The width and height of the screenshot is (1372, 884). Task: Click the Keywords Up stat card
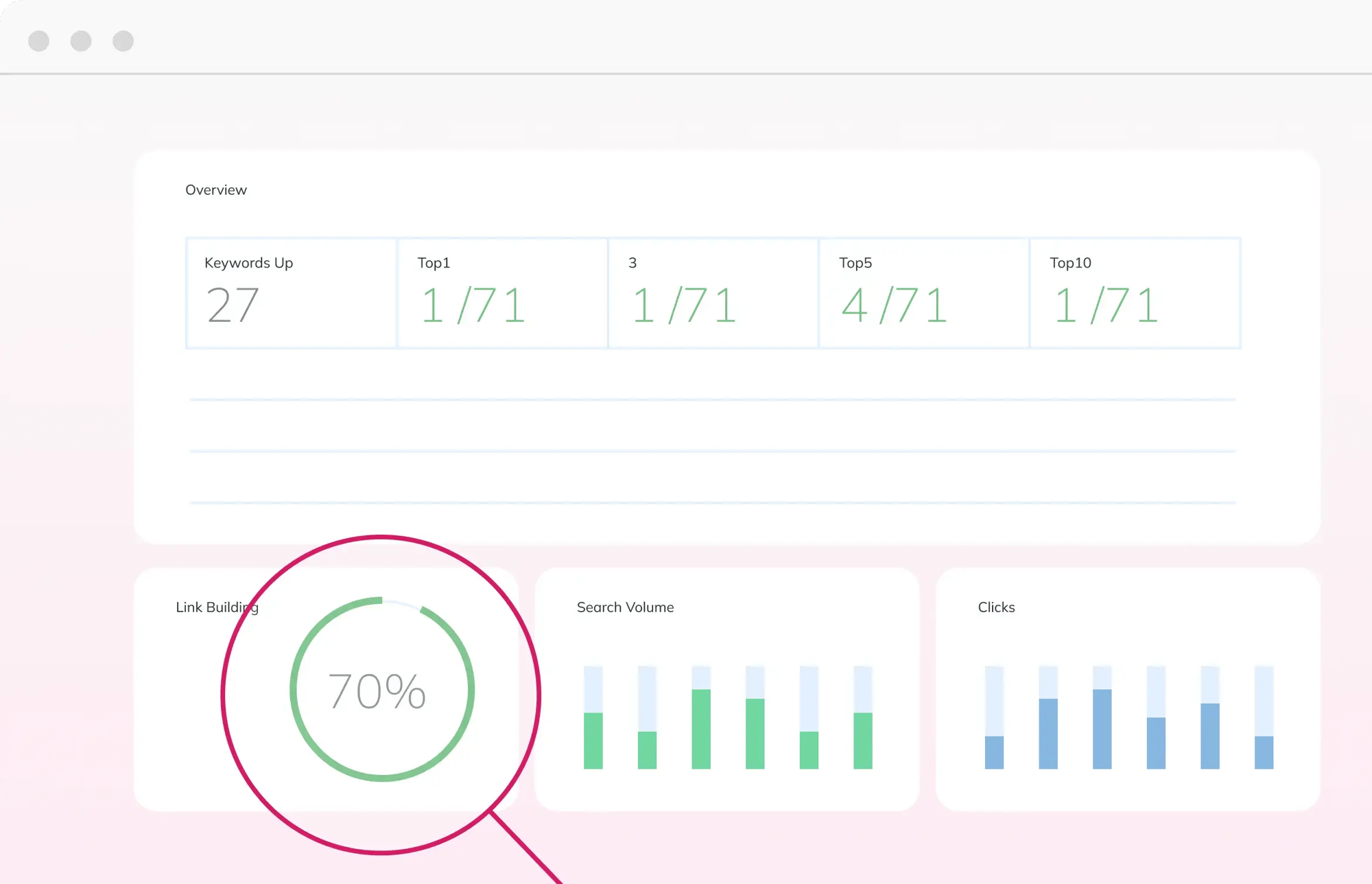[x=291, y=293]
